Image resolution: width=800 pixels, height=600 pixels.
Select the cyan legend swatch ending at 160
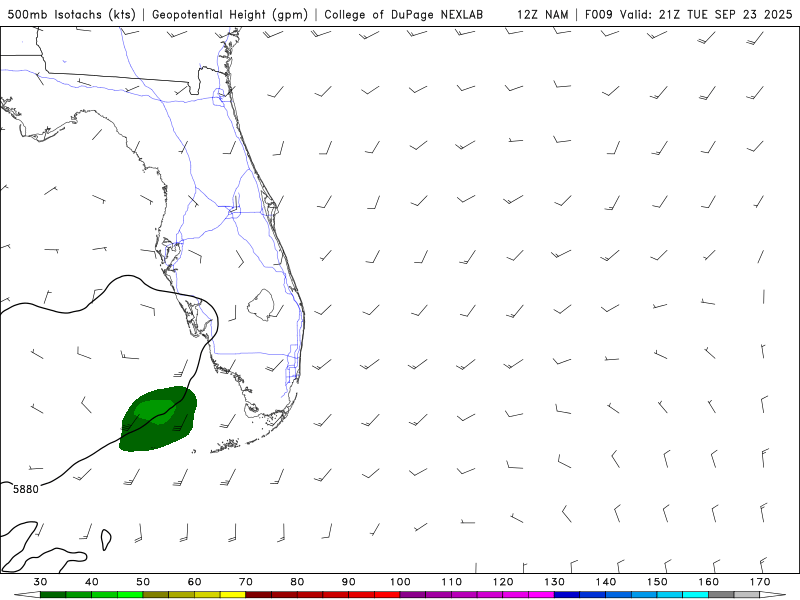click(695, 595)
